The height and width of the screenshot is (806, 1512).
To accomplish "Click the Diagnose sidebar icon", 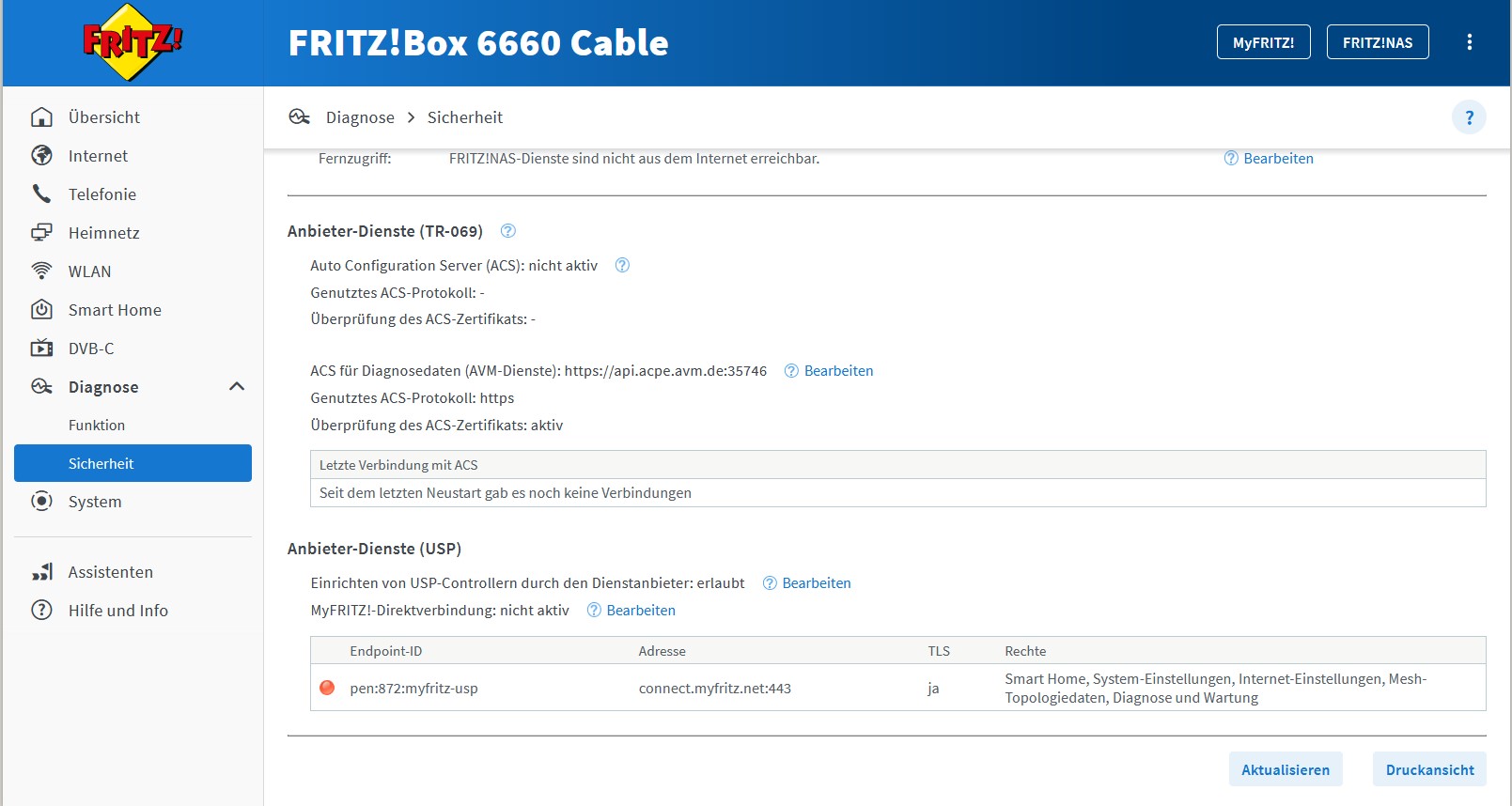I will point(41,387).
